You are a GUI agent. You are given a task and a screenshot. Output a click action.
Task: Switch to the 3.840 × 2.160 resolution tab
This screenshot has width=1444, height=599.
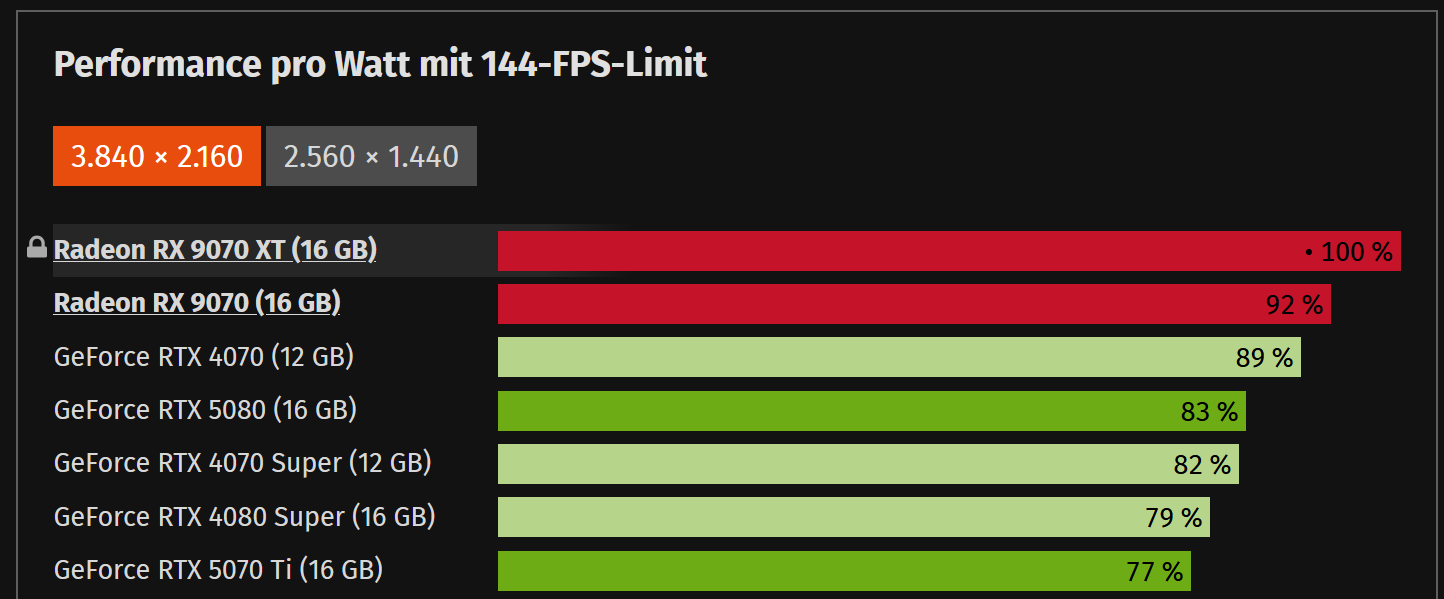pyautogui.click(x=157, y=156)
